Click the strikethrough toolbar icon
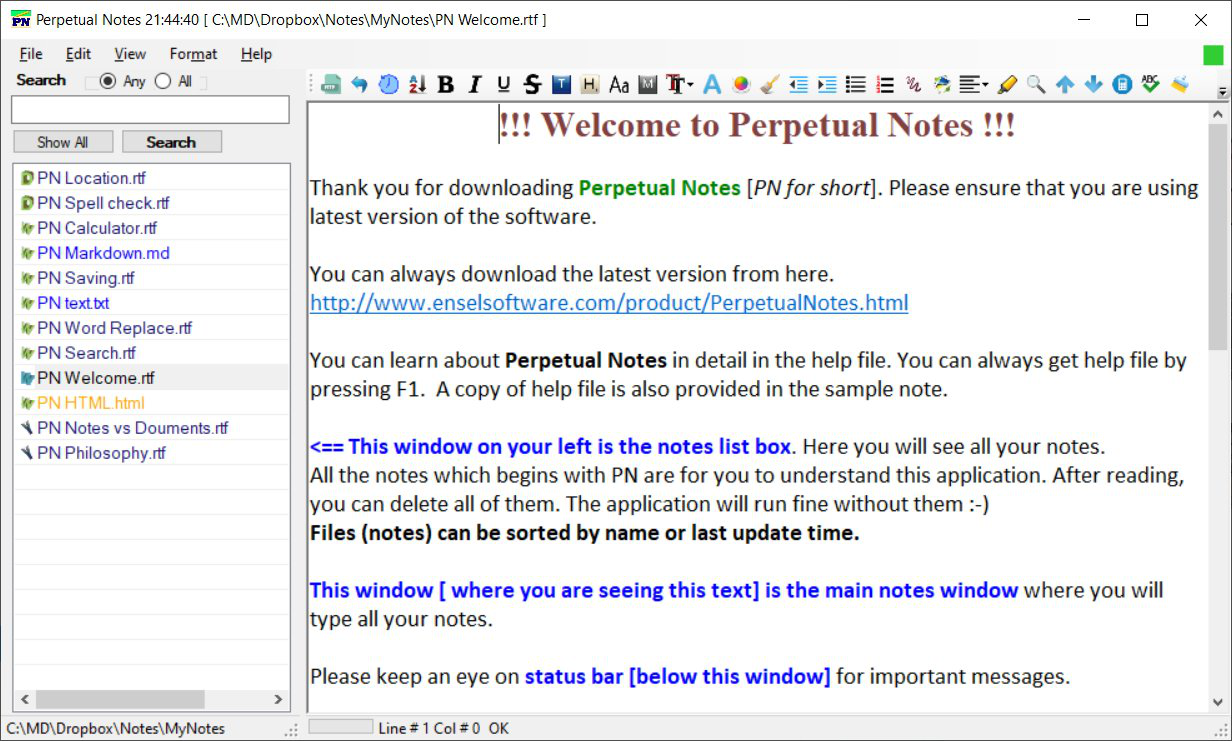Image resolution: width=1232 pixels, height=741 pixels. coord(532,85)
